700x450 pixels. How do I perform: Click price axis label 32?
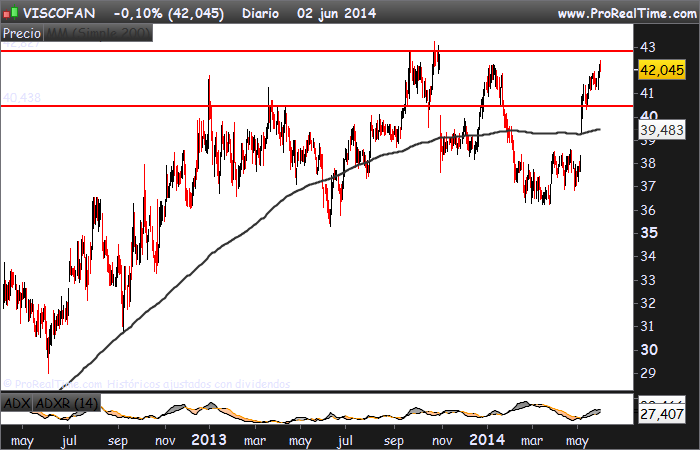(x=648, y=303)
